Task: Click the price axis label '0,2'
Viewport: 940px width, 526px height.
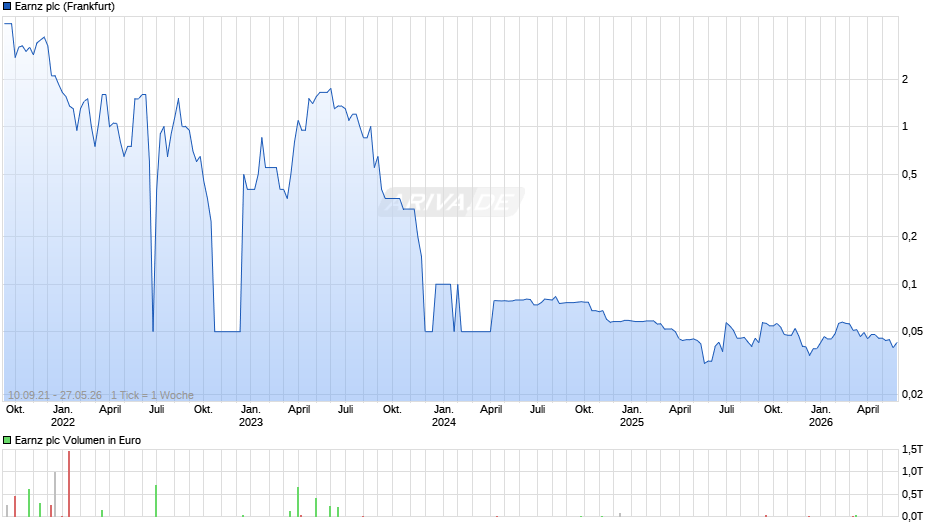Action: click(909, 236)
